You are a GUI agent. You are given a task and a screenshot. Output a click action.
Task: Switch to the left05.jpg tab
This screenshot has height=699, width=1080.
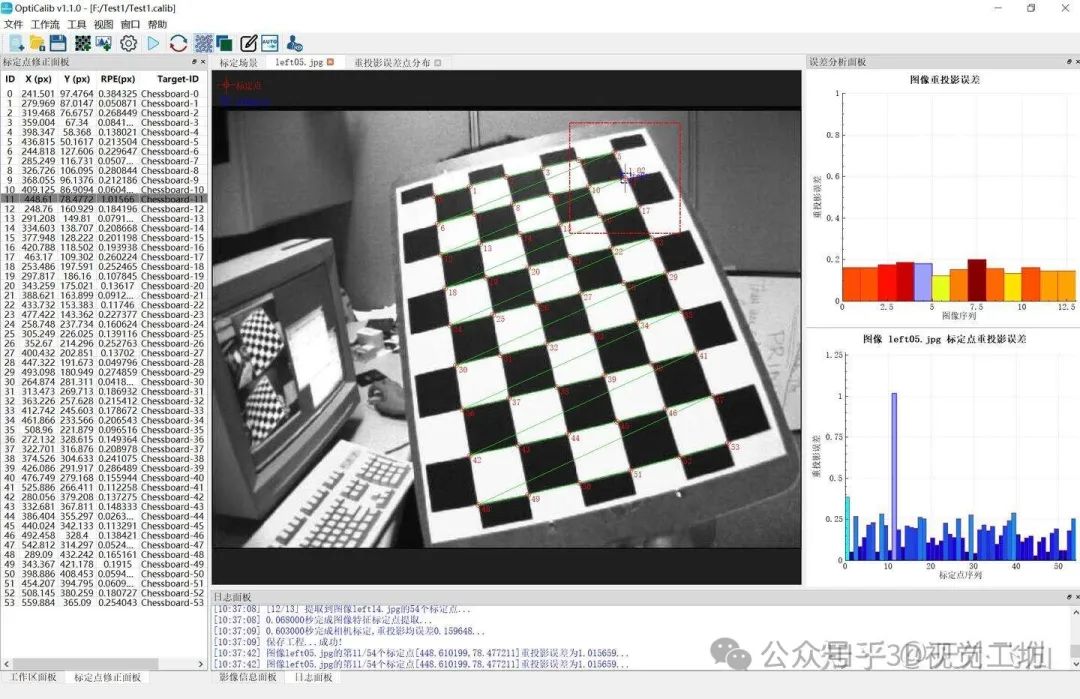(x=300, y=61)
